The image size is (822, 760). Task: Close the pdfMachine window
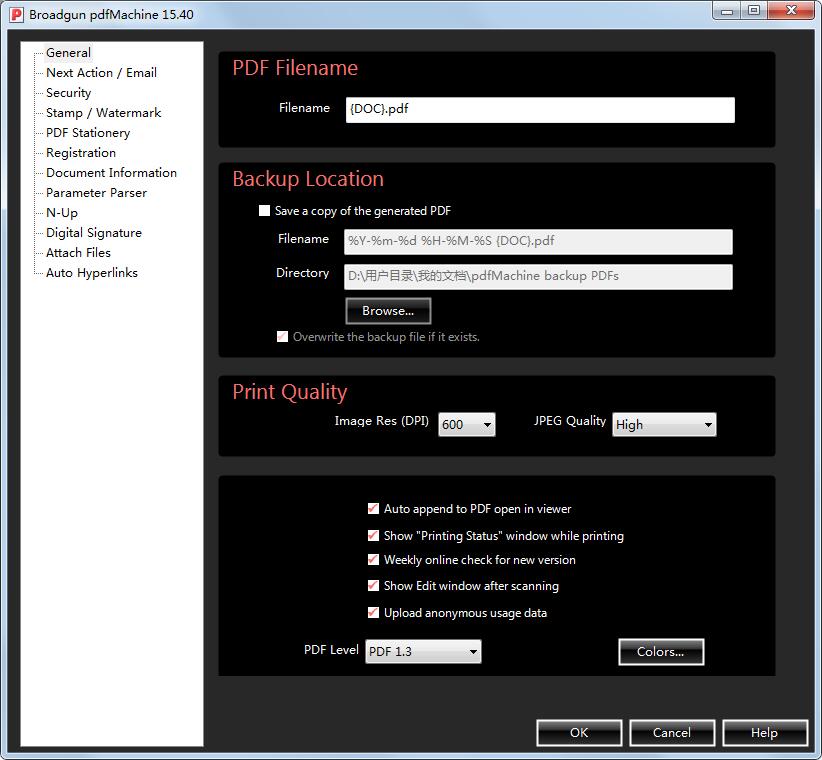(792, 10)
